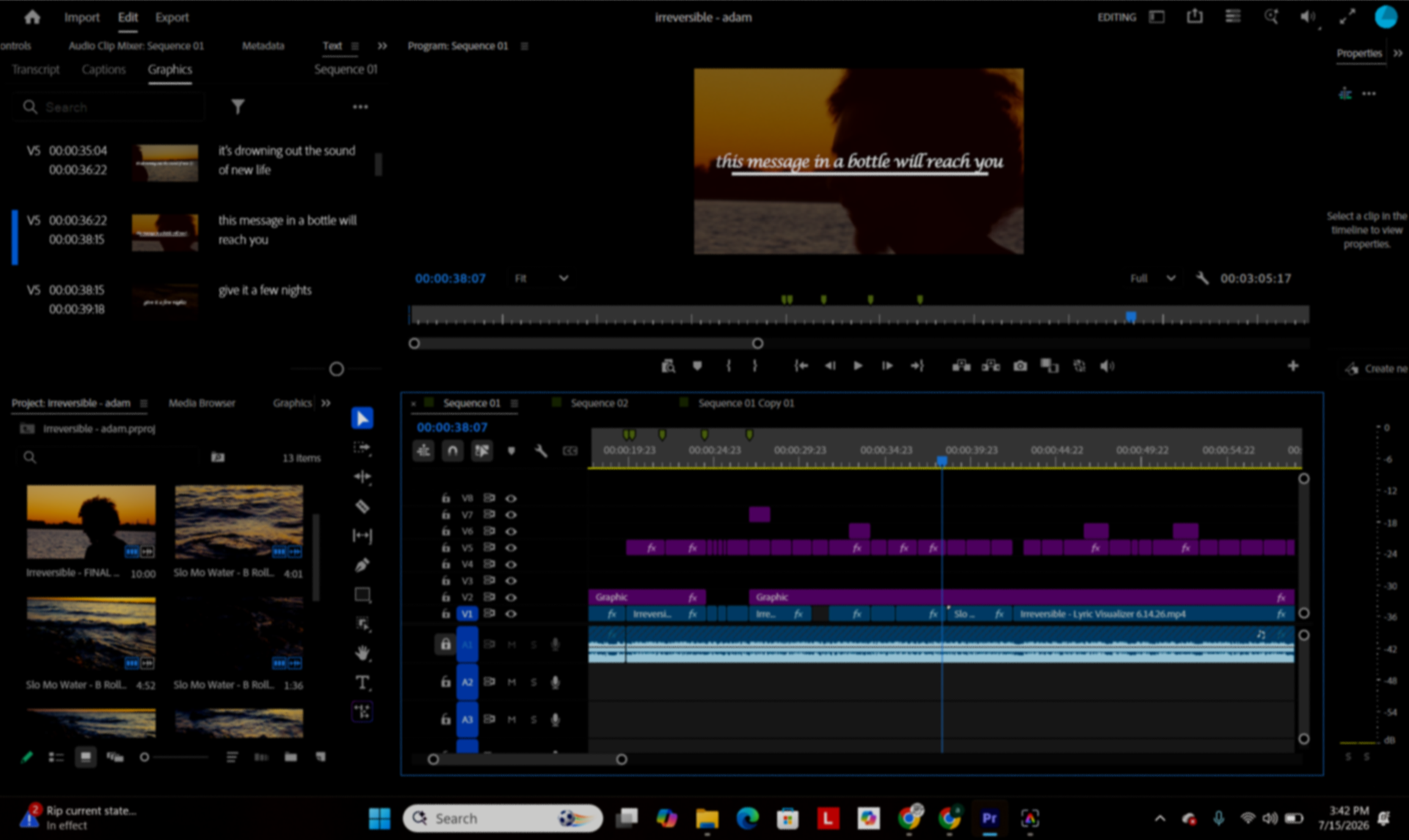The width and height of the screenshot is (1409, 840).
Task: Step back one frame
Action: point(830,365)
